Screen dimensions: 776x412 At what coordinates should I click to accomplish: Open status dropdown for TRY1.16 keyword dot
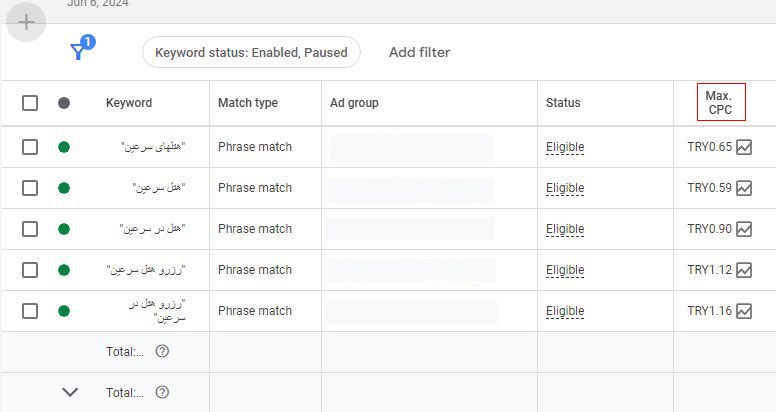click(64, 311)
